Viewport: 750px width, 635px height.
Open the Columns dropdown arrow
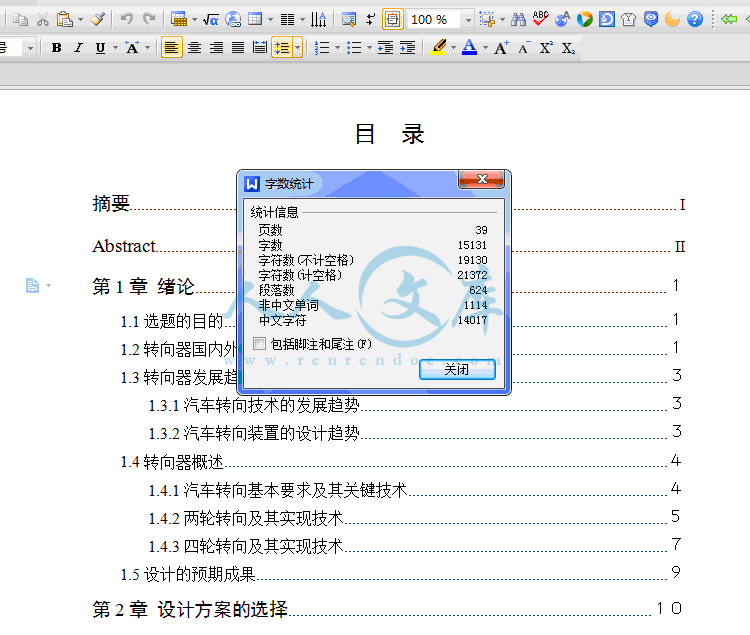point(302,20)
